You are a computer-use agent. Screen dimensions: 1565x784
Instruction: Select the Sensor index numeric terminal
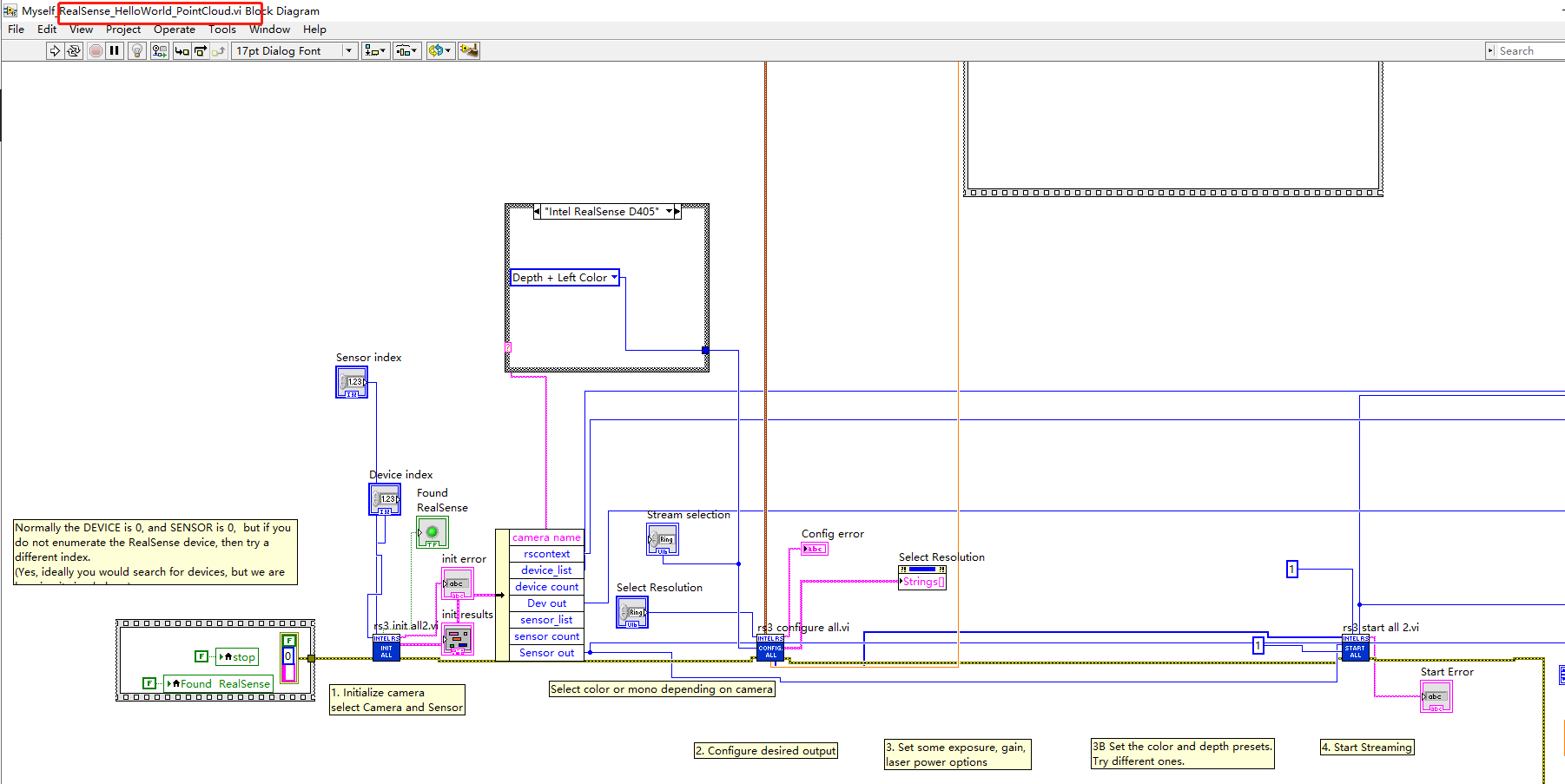click(x=352, y=382)
